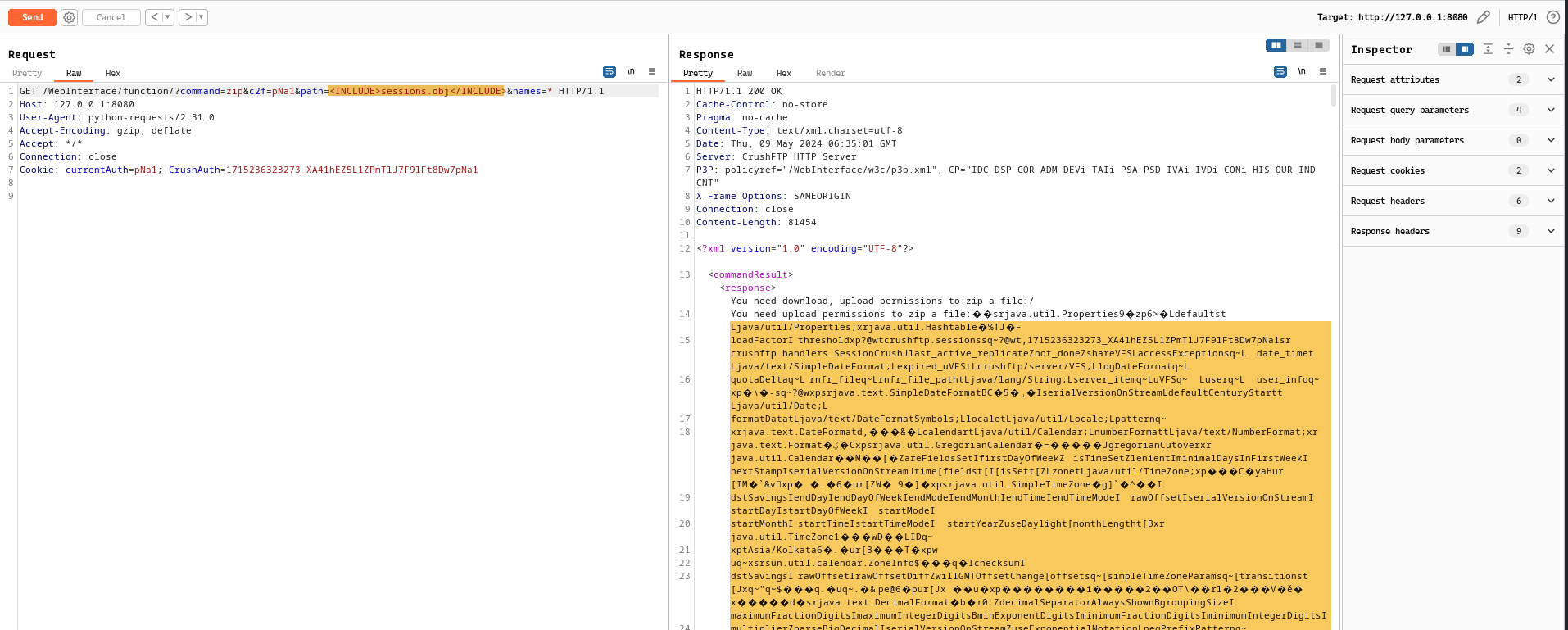This screenshot has width=1568, height=630.
Task: Open Inspector settings gear
Action: pyautogui.click(x=1529, y=49)
